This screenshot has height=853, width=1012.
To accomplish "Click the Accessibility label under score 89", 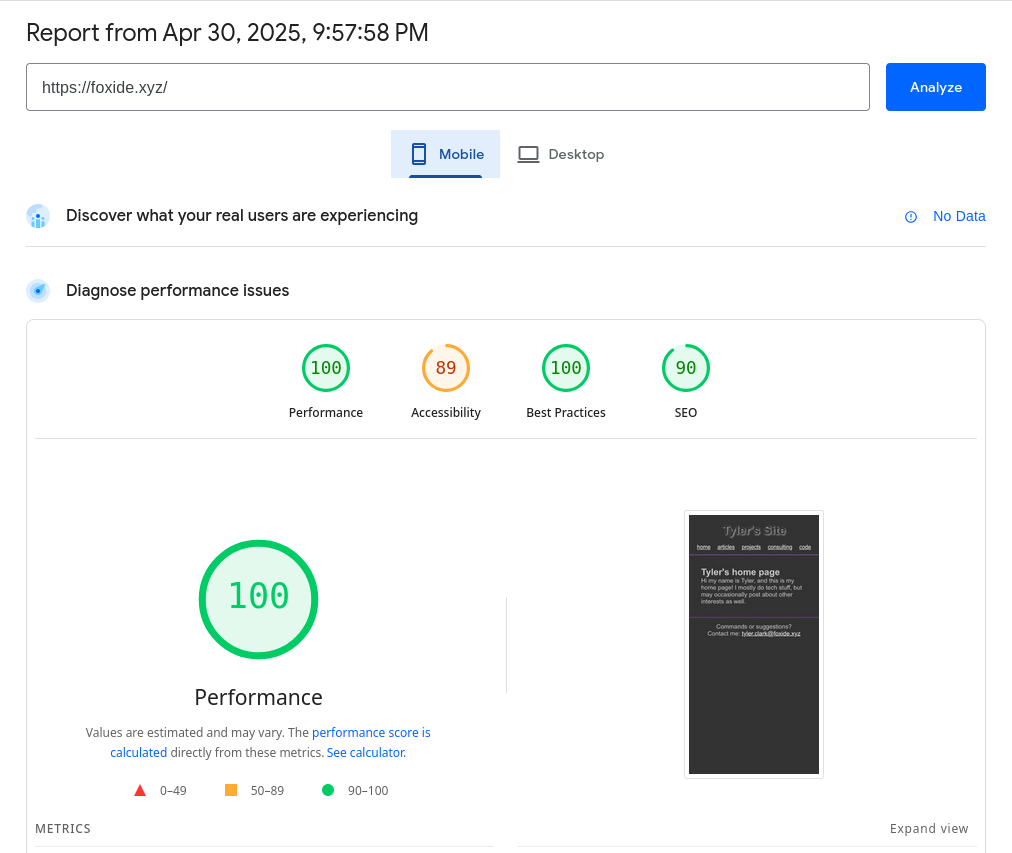I will 446,412.
